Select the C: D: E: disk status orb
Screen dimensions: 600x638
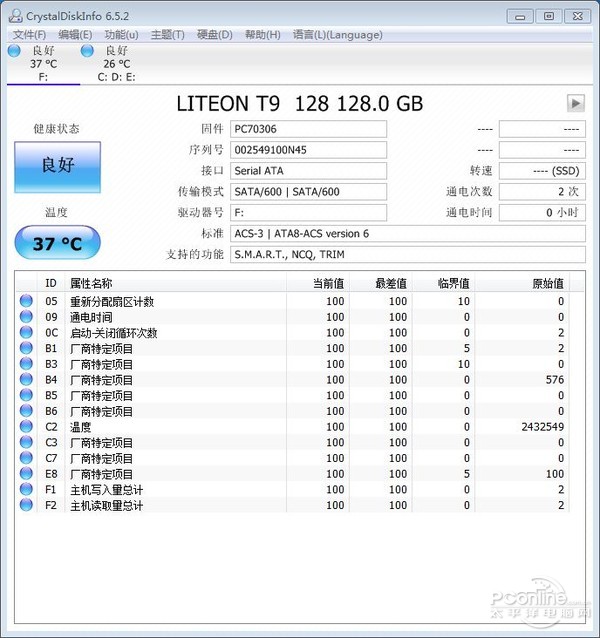coord(87,51)
